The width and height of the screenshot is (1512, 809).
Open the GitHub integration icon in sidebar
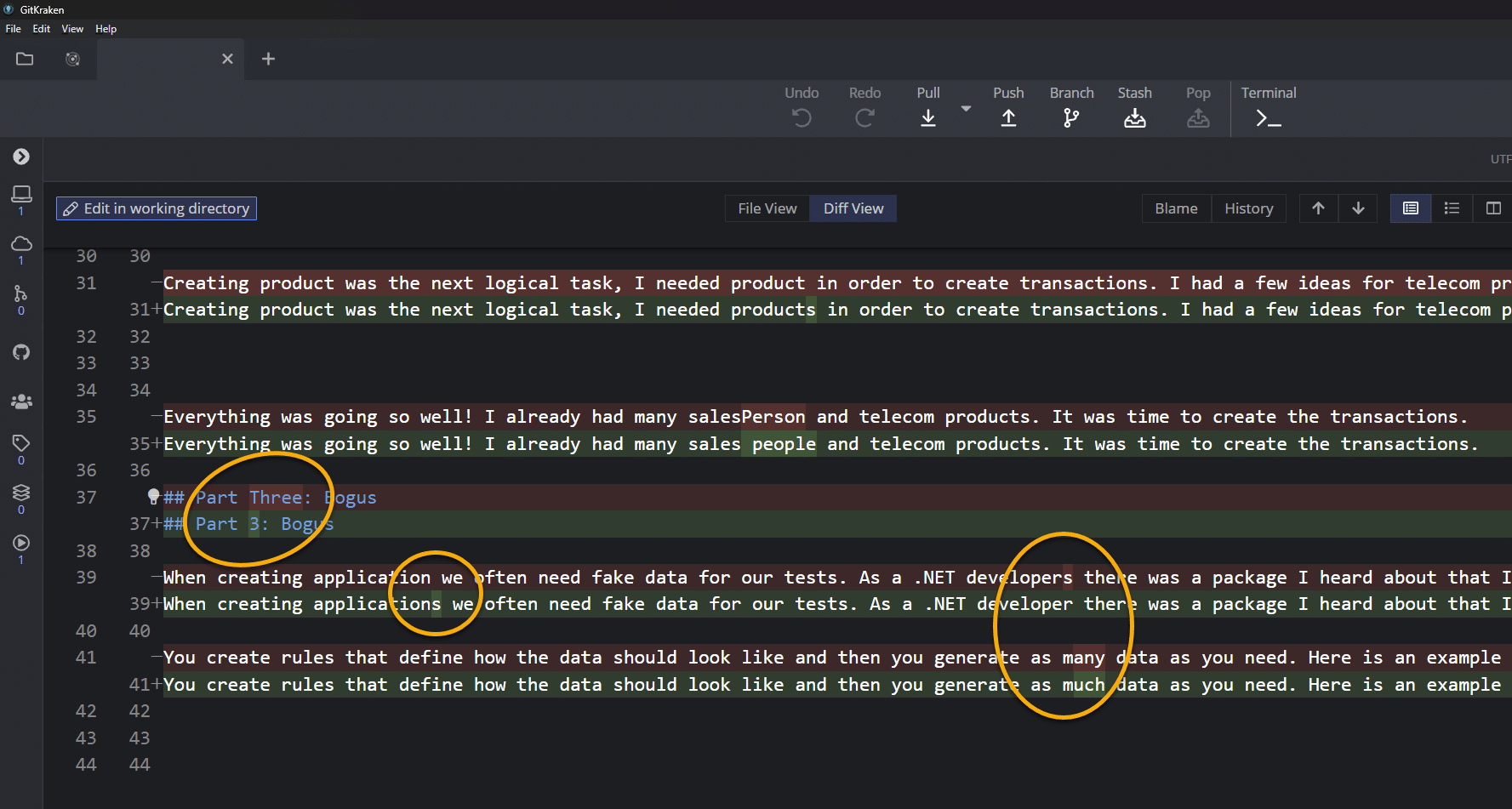pyautogui.click(x=21, y=351)
